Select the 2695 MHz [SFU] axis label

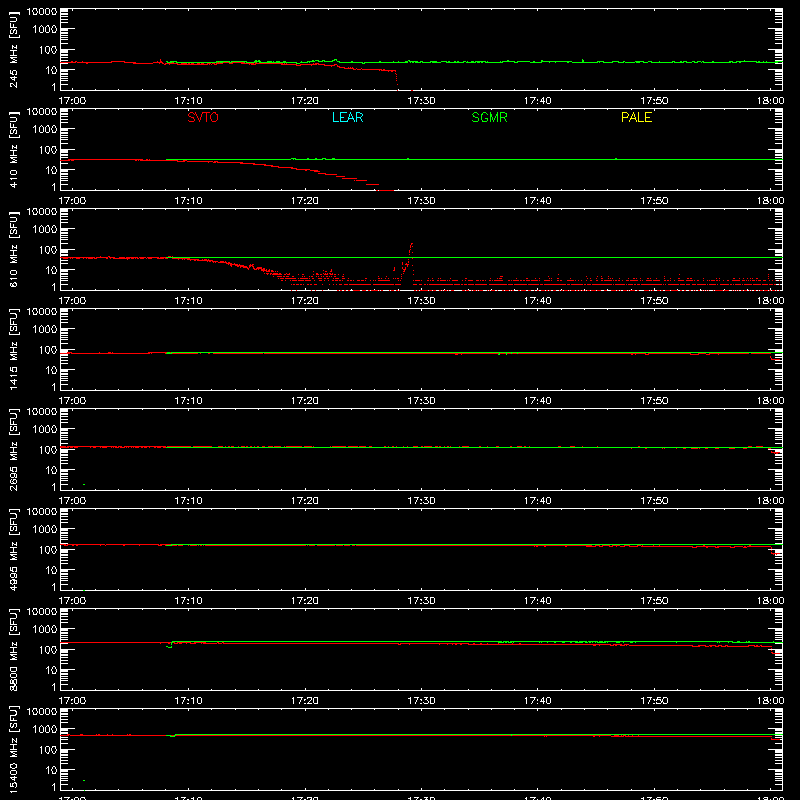(x=13, y=449)
